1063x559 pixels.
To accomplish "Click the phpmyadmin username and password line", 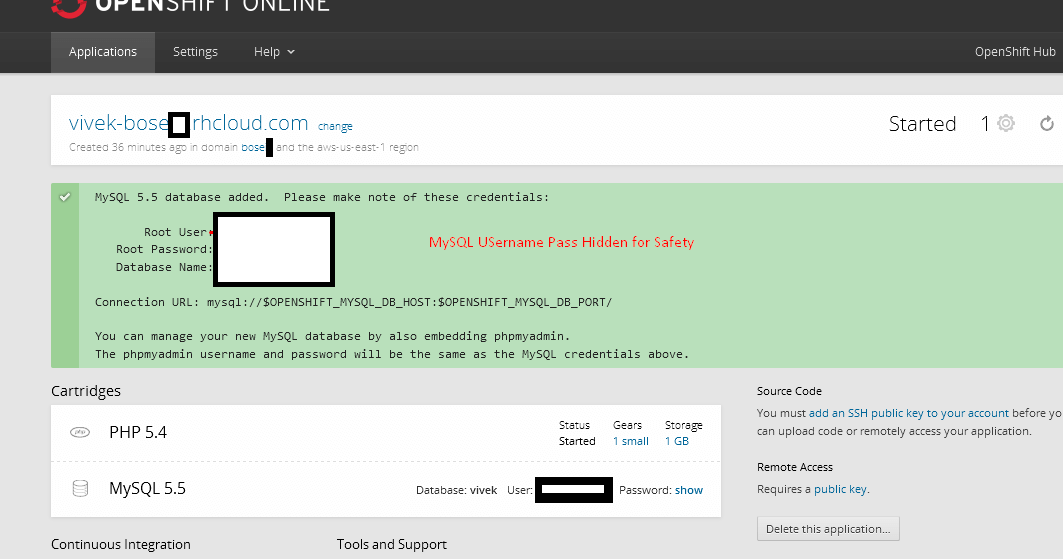I will pyautogui.click(x=392, y=354).
